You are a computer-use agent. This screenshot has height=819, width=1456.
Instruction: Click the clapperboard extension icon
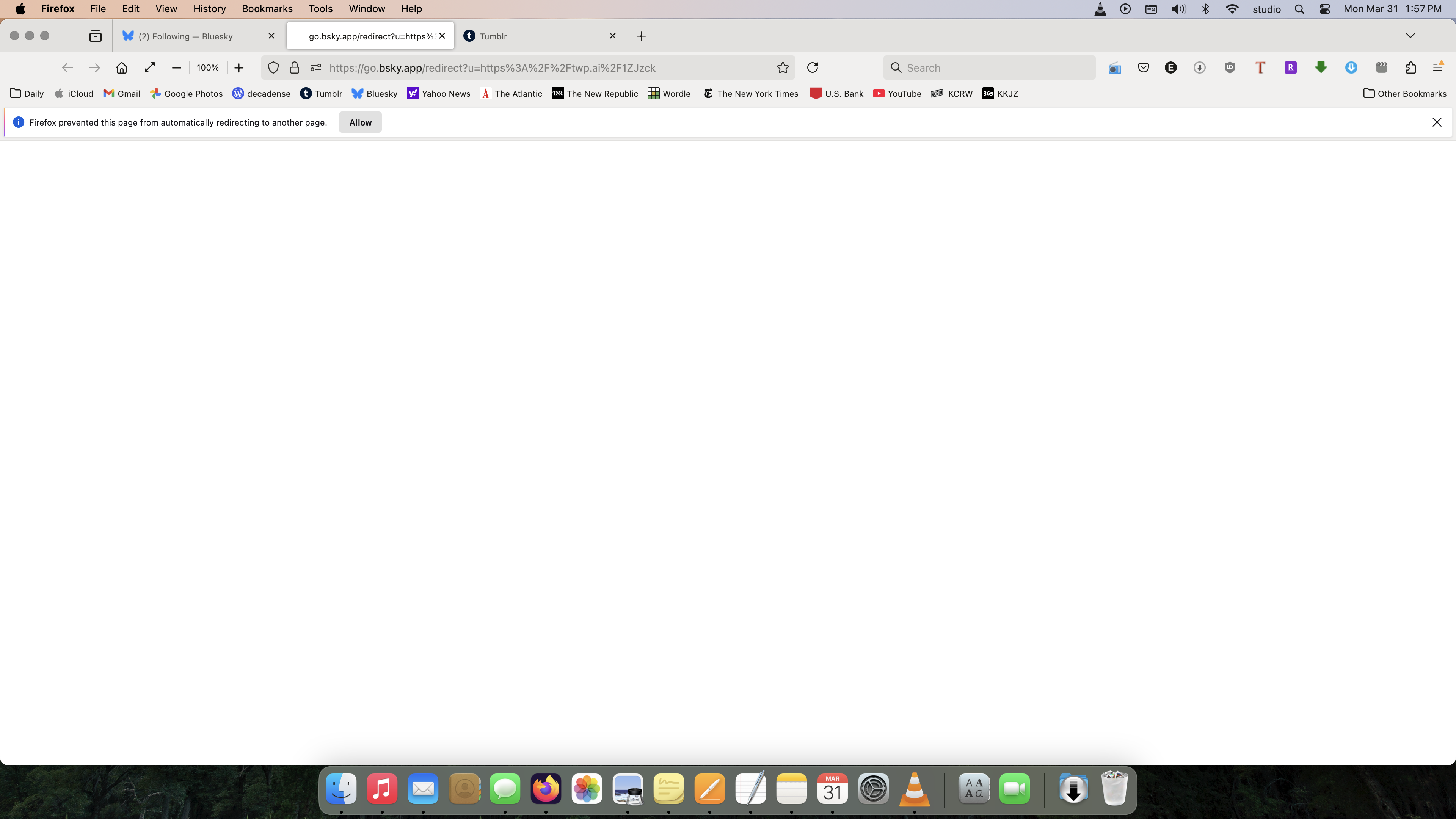click(x=1381, y=68)
